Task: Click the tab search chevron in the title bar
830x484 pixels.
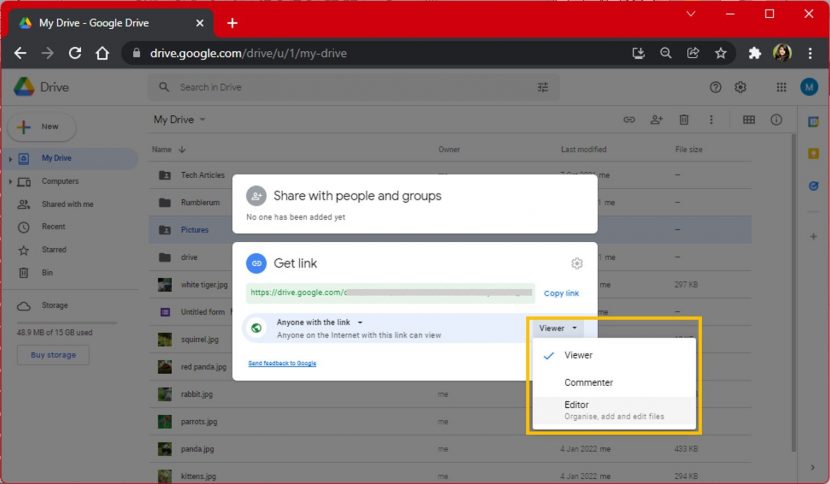Action: click(691, 14)
